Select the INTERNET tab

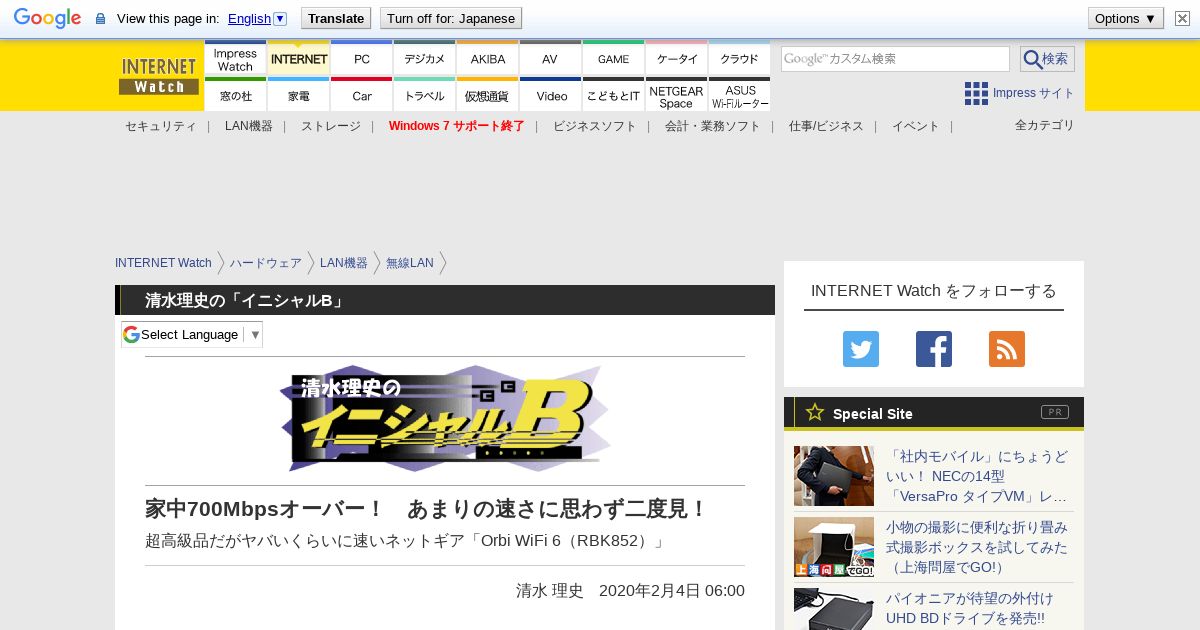(x=299, y=59)
